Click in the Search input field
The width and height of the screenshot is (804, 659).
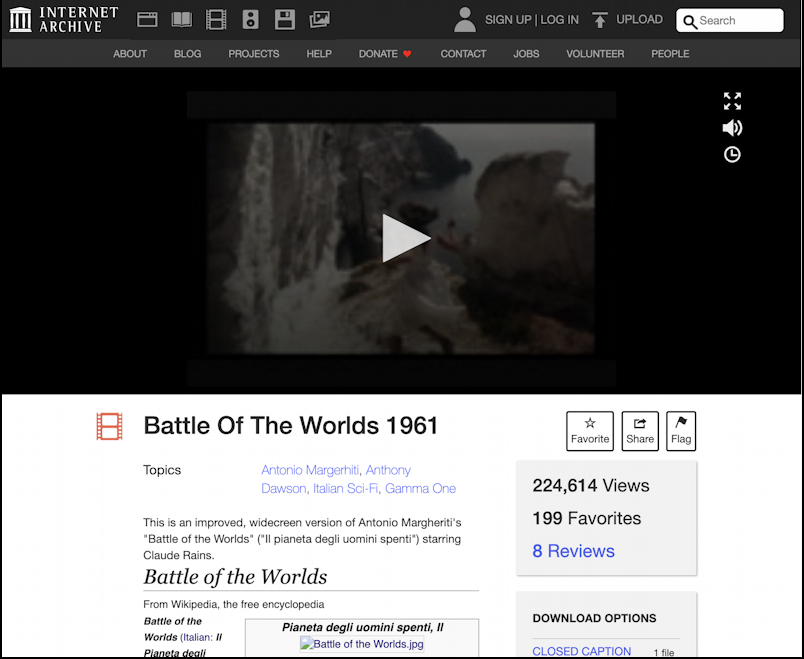[730, 21]
